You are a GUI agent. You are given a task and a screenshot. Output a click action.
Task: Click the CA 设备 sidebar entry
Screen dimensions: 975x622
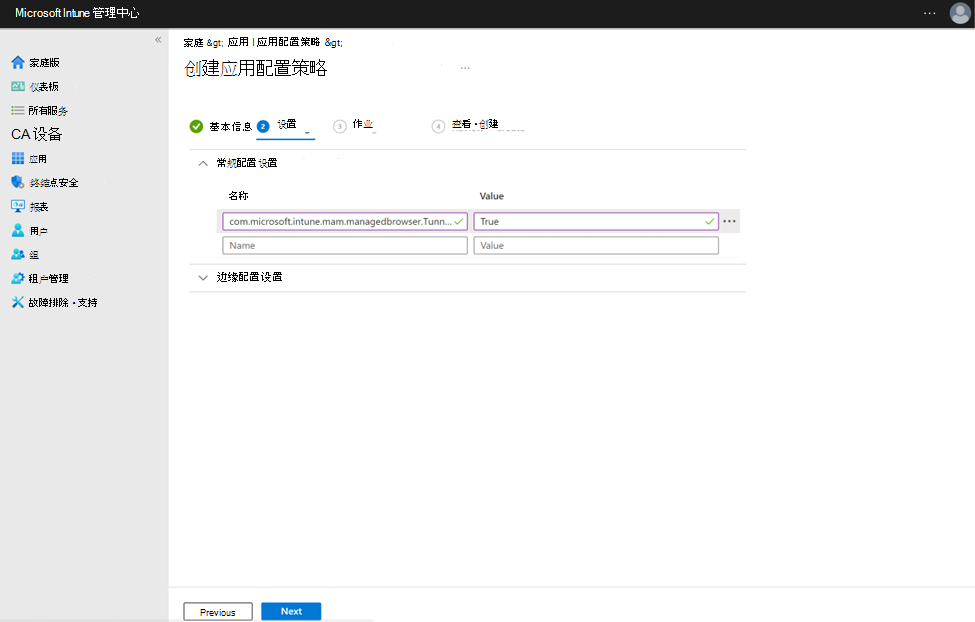point(37,134)
